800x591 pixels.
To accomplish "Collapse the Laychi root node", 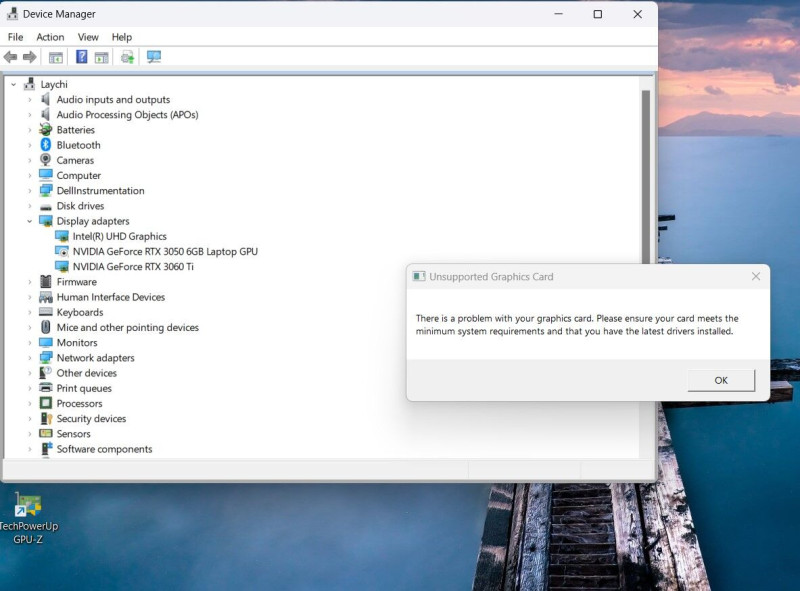I will (x=14, y=84).
